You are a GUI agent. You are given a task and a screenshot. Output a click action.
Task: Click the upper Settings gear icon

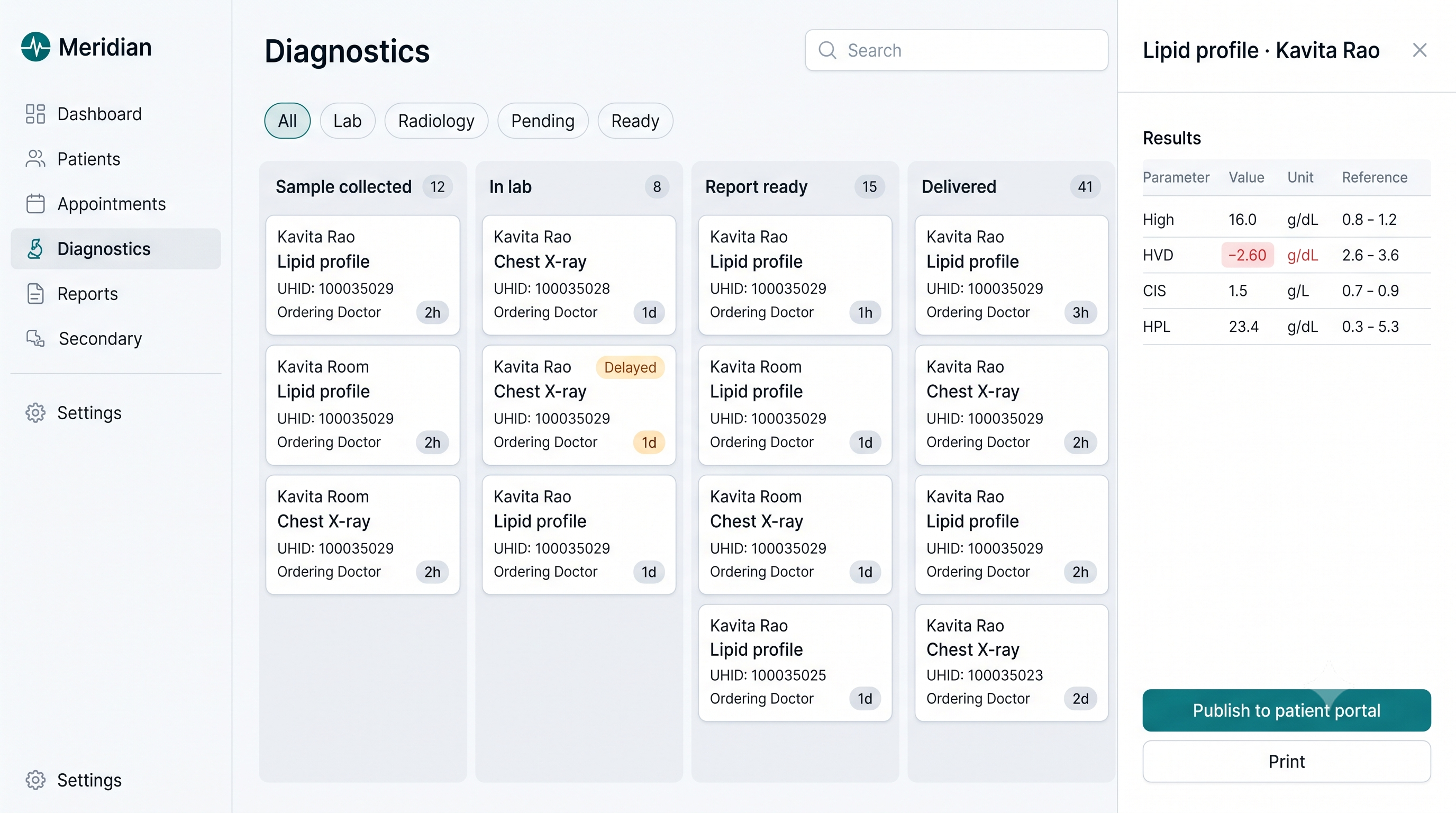pyautogui.click(x=35, y=413)
